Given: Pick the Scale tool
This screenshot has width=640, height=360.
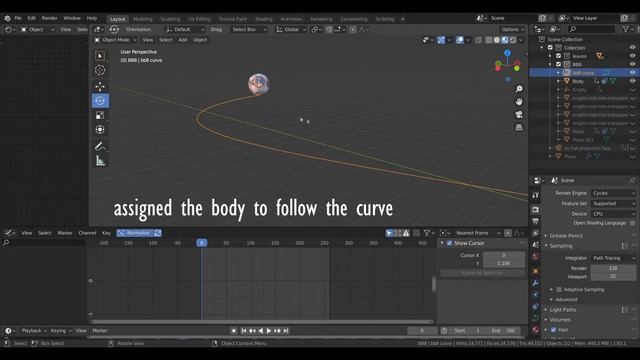Looking at the screenshot, I should [100, 116].
